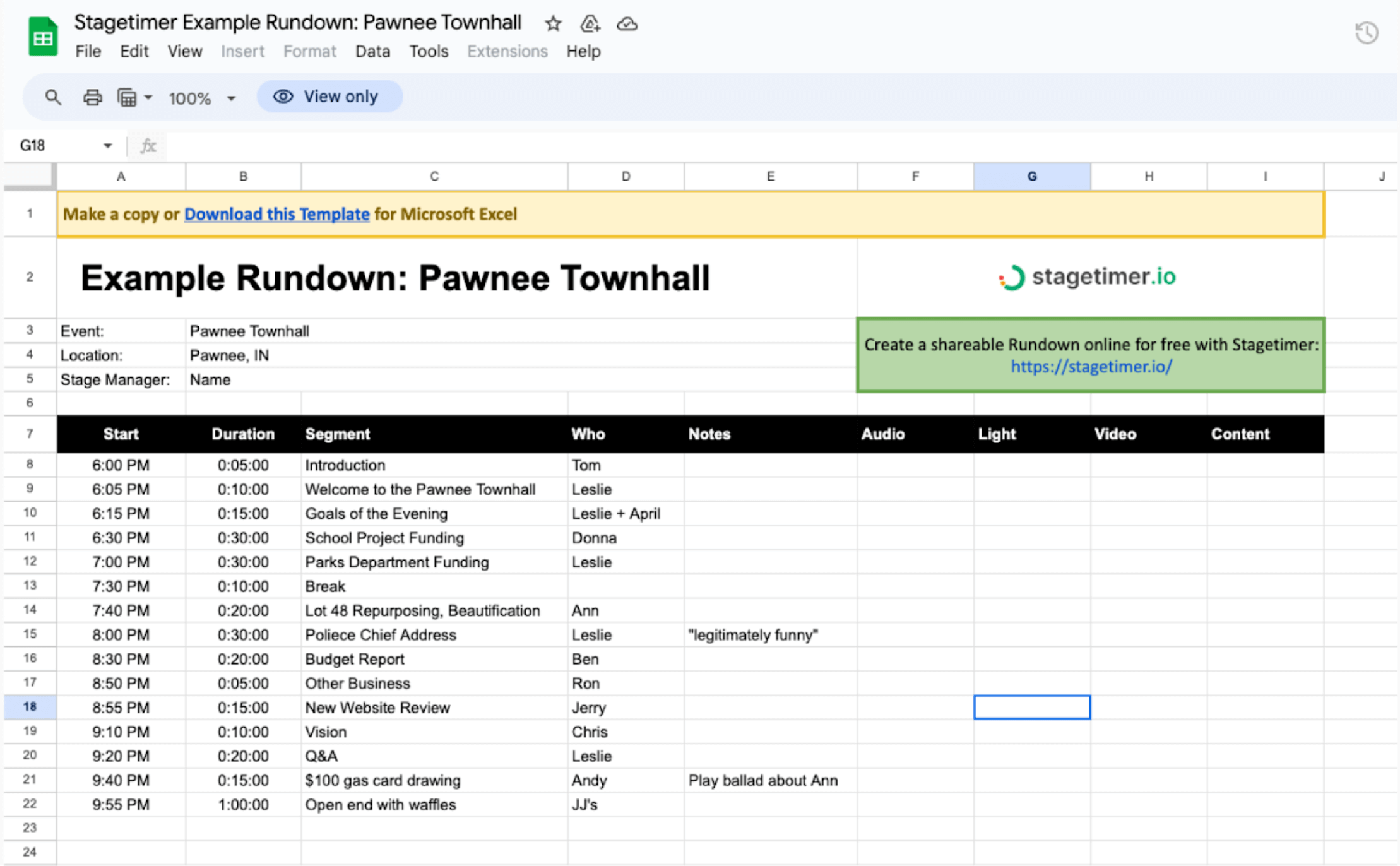The width and height of the screenshot is (1400, 866).
Task: Expand the G18 name box dropdown
Action: point(107,146)
